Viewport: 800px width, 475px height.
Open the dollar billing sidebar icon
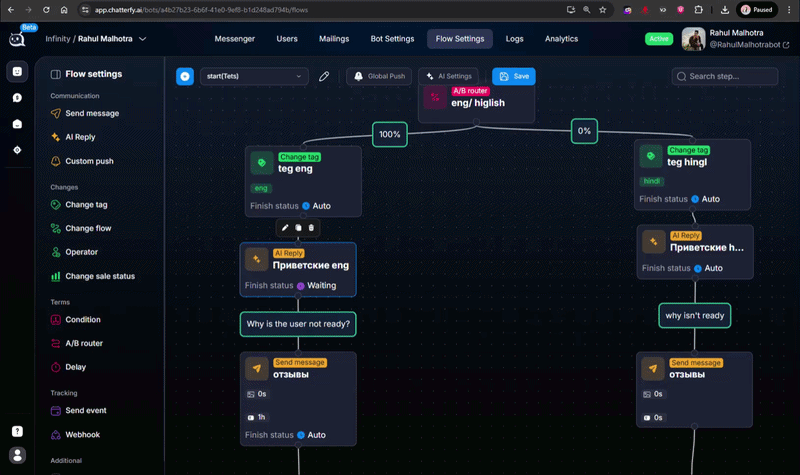click(17, 98)
